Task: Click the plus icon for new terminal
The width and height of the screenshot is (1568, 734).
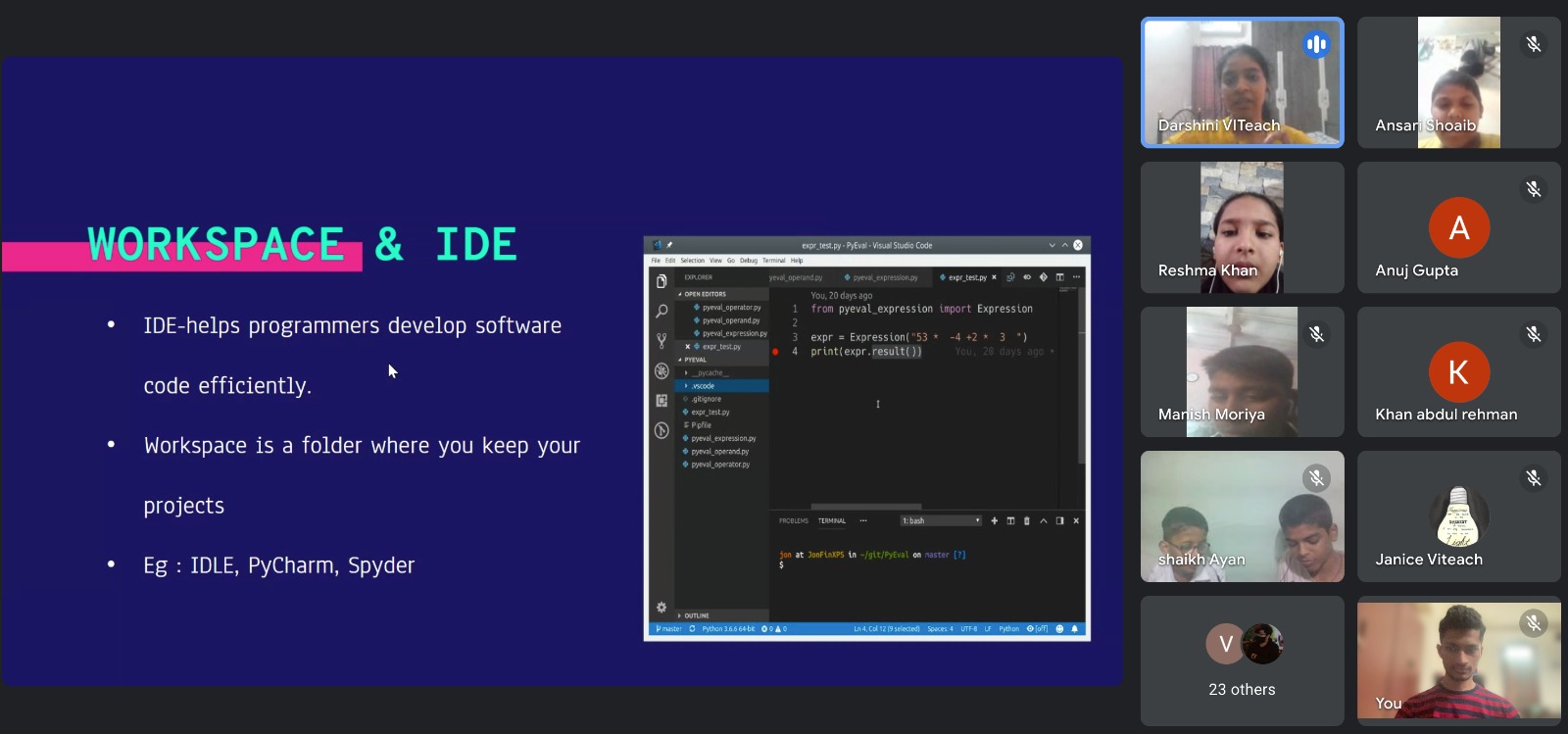Action: [x=994, y=521]
